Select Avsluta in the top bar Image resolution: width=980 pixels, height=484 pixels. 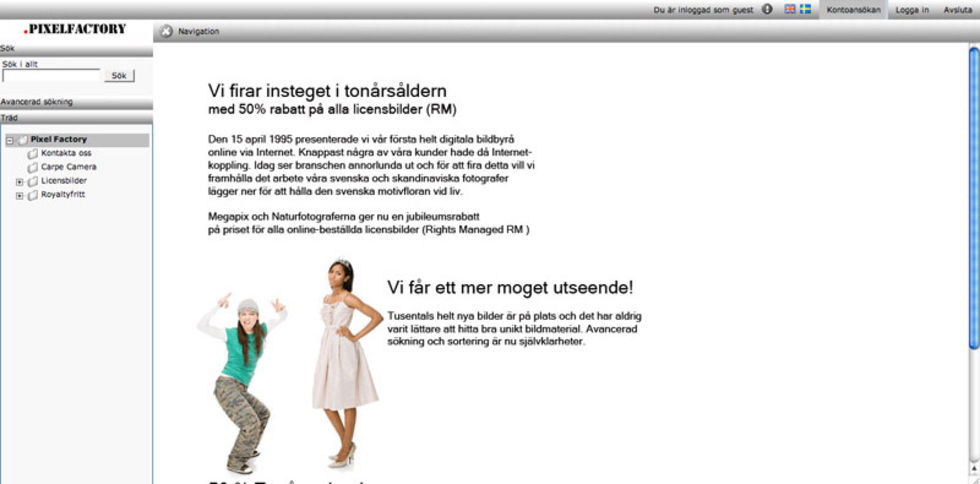(x=958, y=10)
